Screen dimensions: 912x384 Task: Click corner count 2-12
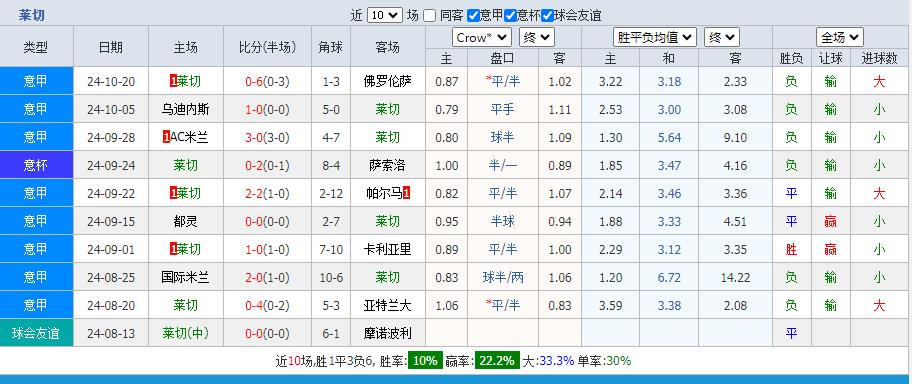pos(331,193)
